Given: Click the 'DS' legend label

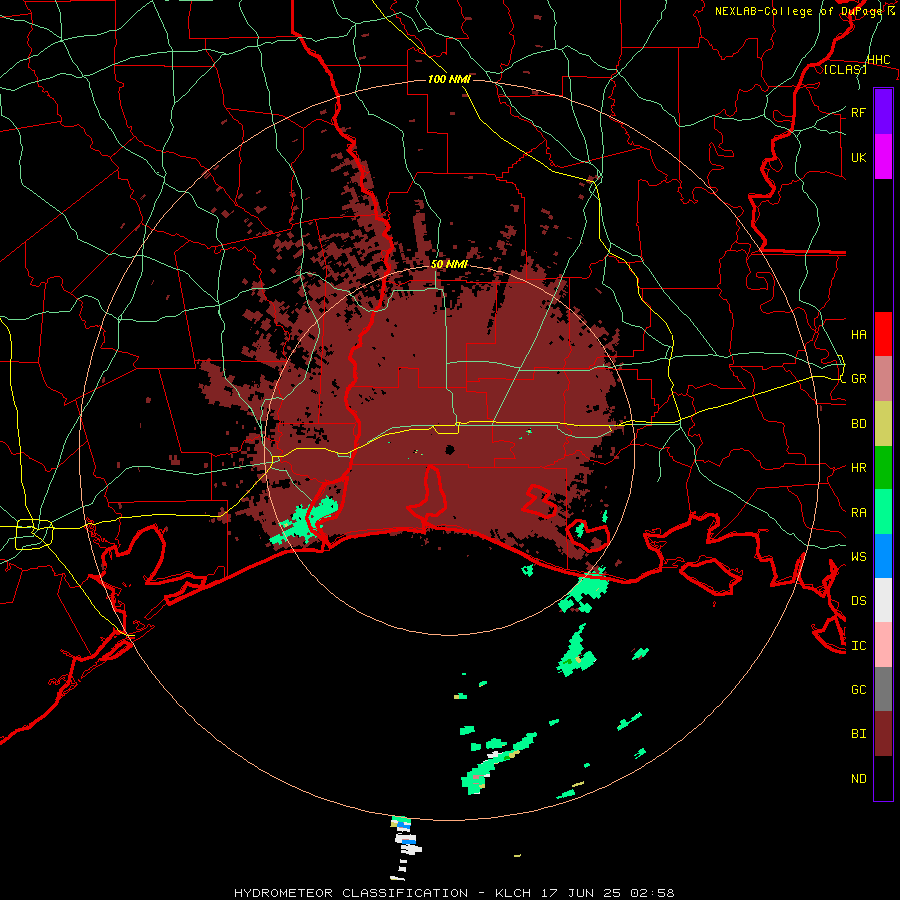Looking at the screenshot, I should (859, 601).
